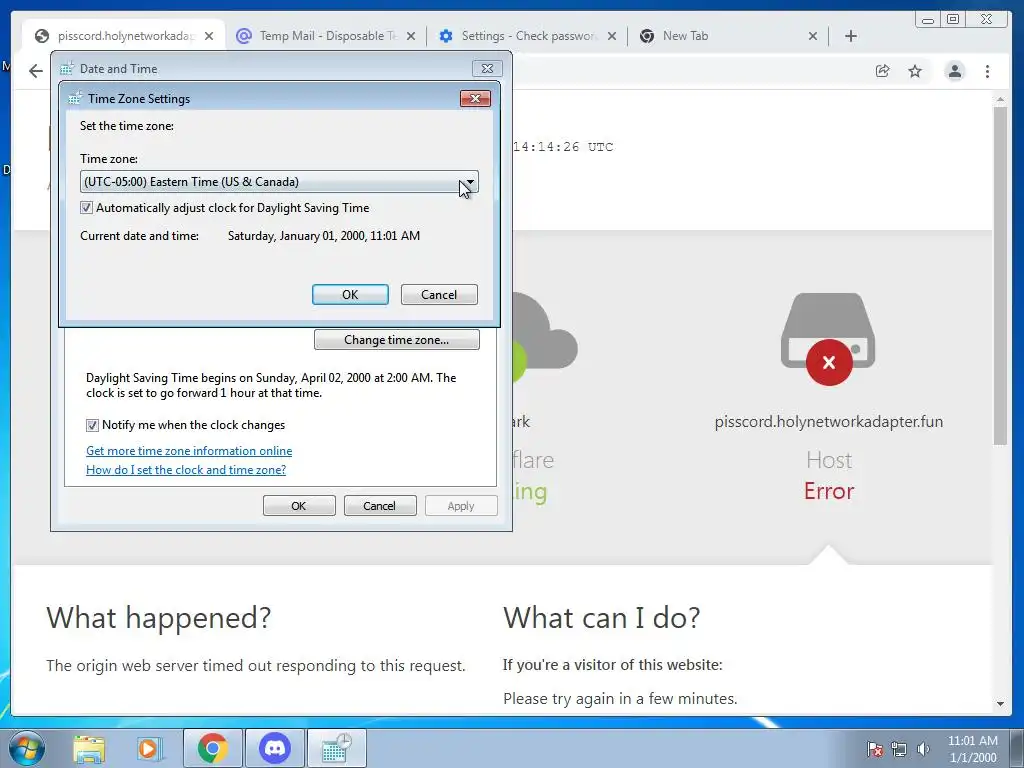The height and width of the screenshot is (768, 1024).
Task: Click the page scrollbar up arrow
Action: (x=1000, y=99)
